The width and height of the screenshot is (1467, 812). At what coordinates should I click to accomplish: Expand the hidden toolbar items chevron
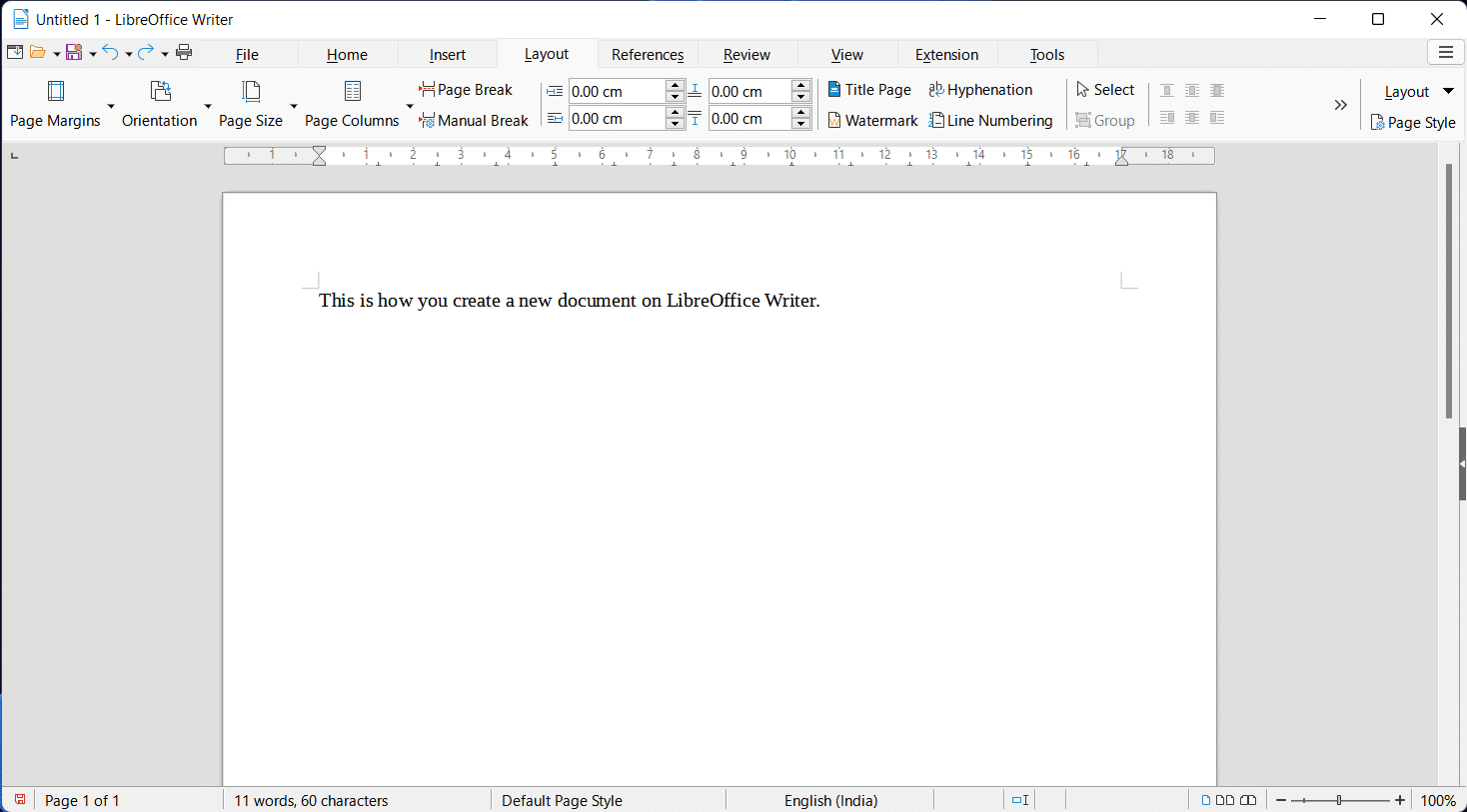tap(1341, 105)
